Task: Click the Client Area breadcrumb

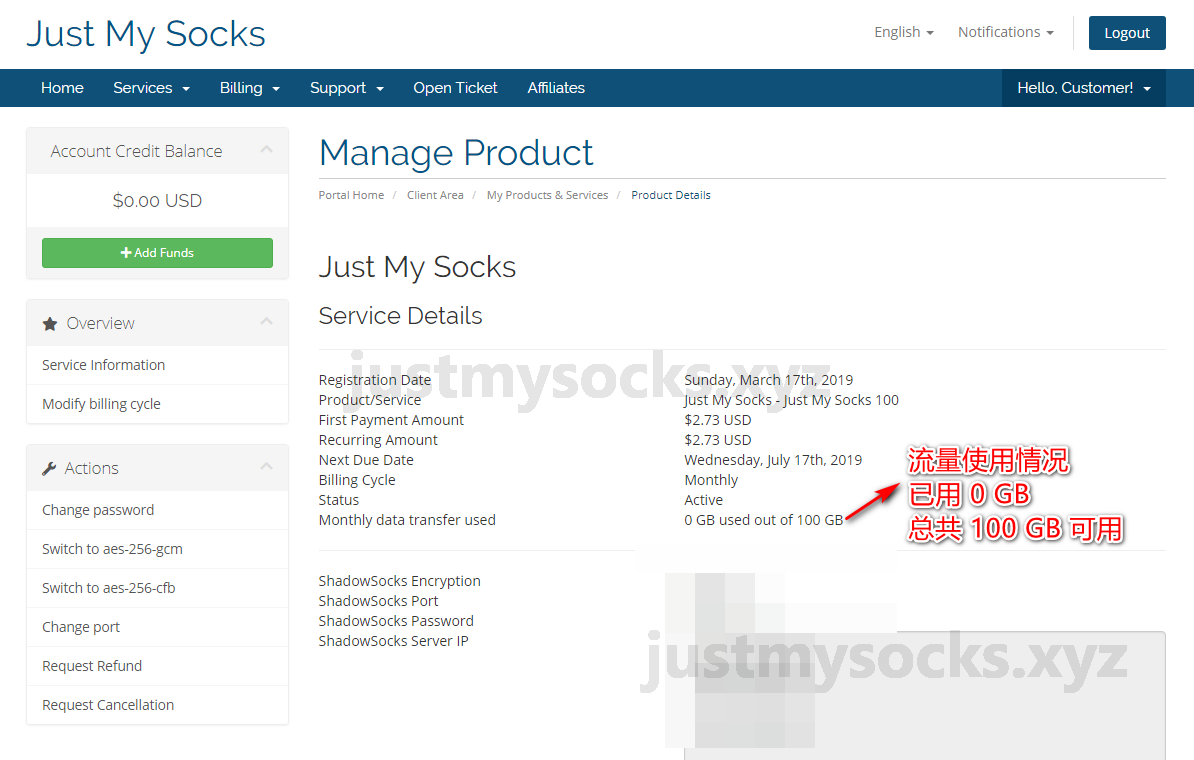Action: (x=435, y=195)
